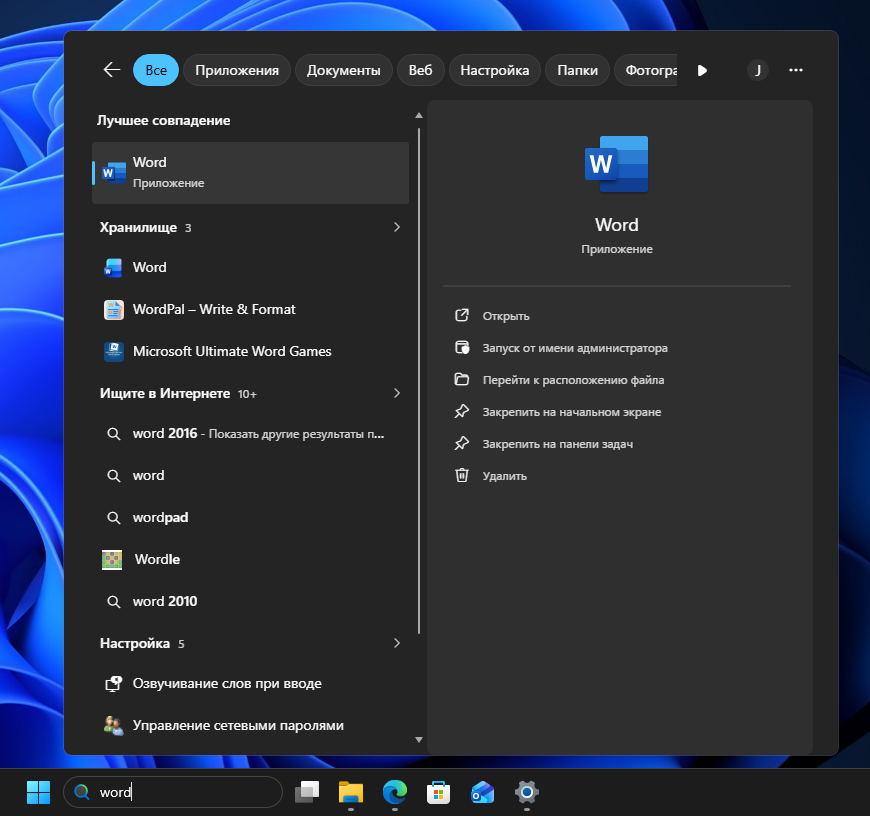Screen dimensions: 870x816
Task: Click the back arrow in search panel
Action: (112, 70)
